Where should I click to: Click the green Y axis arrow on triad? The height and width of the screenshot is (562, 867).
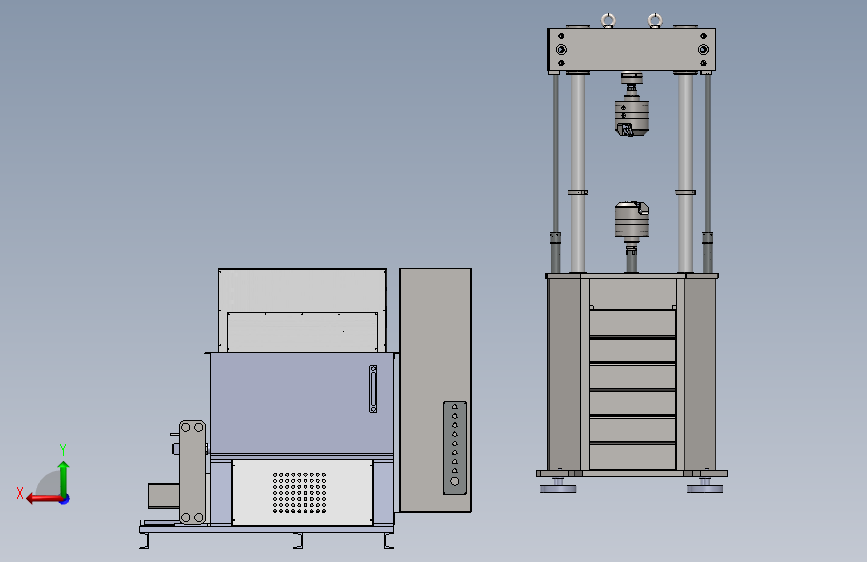tap(64, 478)
